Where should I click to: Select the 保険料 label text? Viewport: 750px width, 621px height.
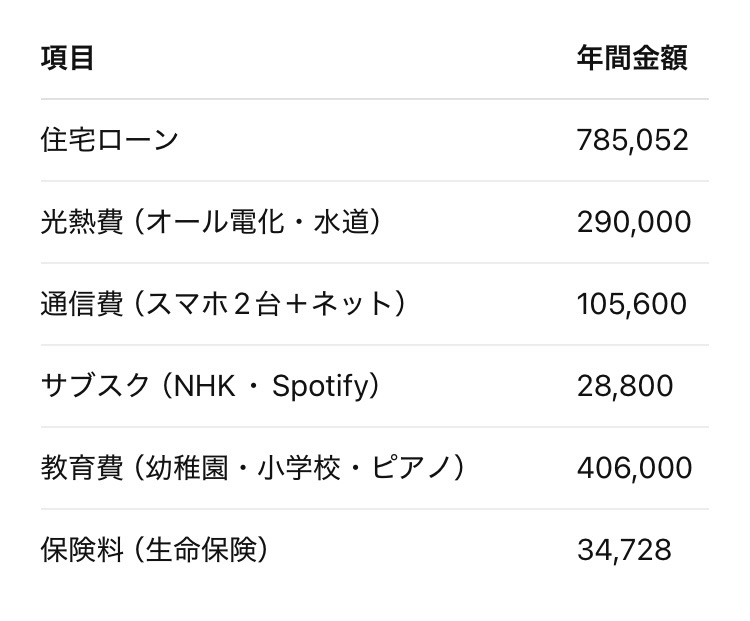81,549
